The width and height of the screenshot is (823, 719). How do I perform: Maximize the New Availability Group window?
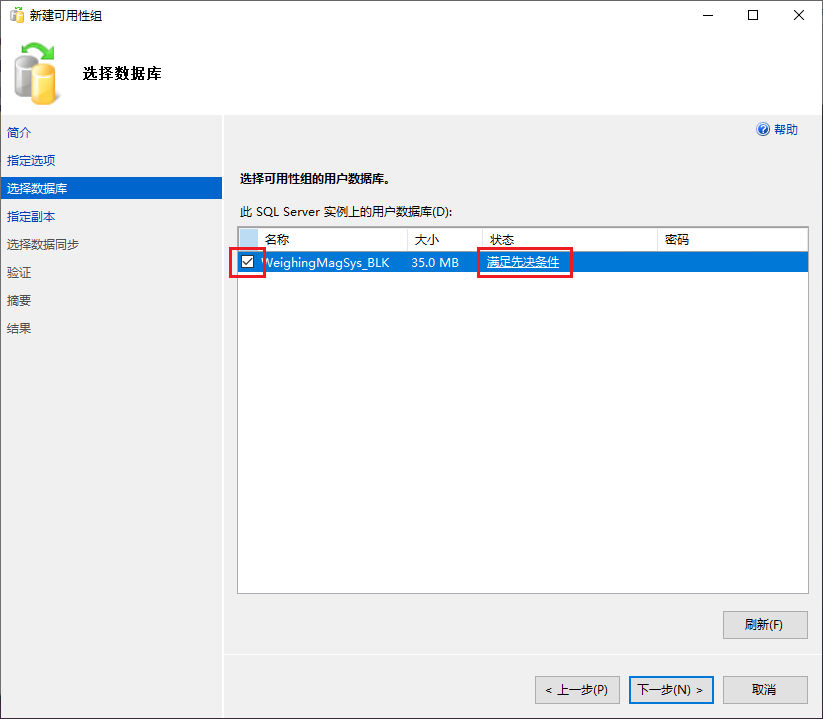pos(753,15)
